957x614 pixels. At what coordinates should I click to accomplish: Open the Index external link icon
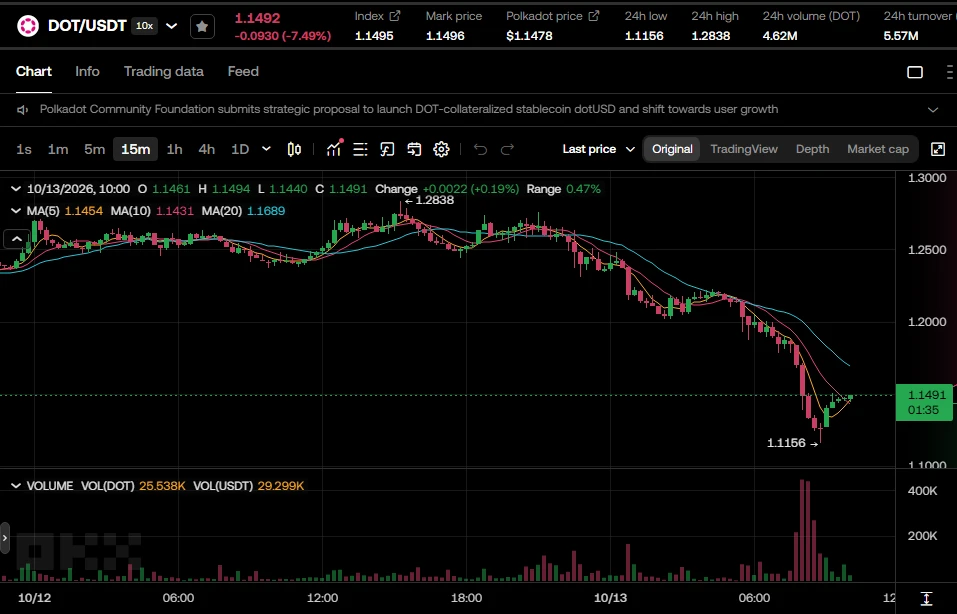[395, 16]
